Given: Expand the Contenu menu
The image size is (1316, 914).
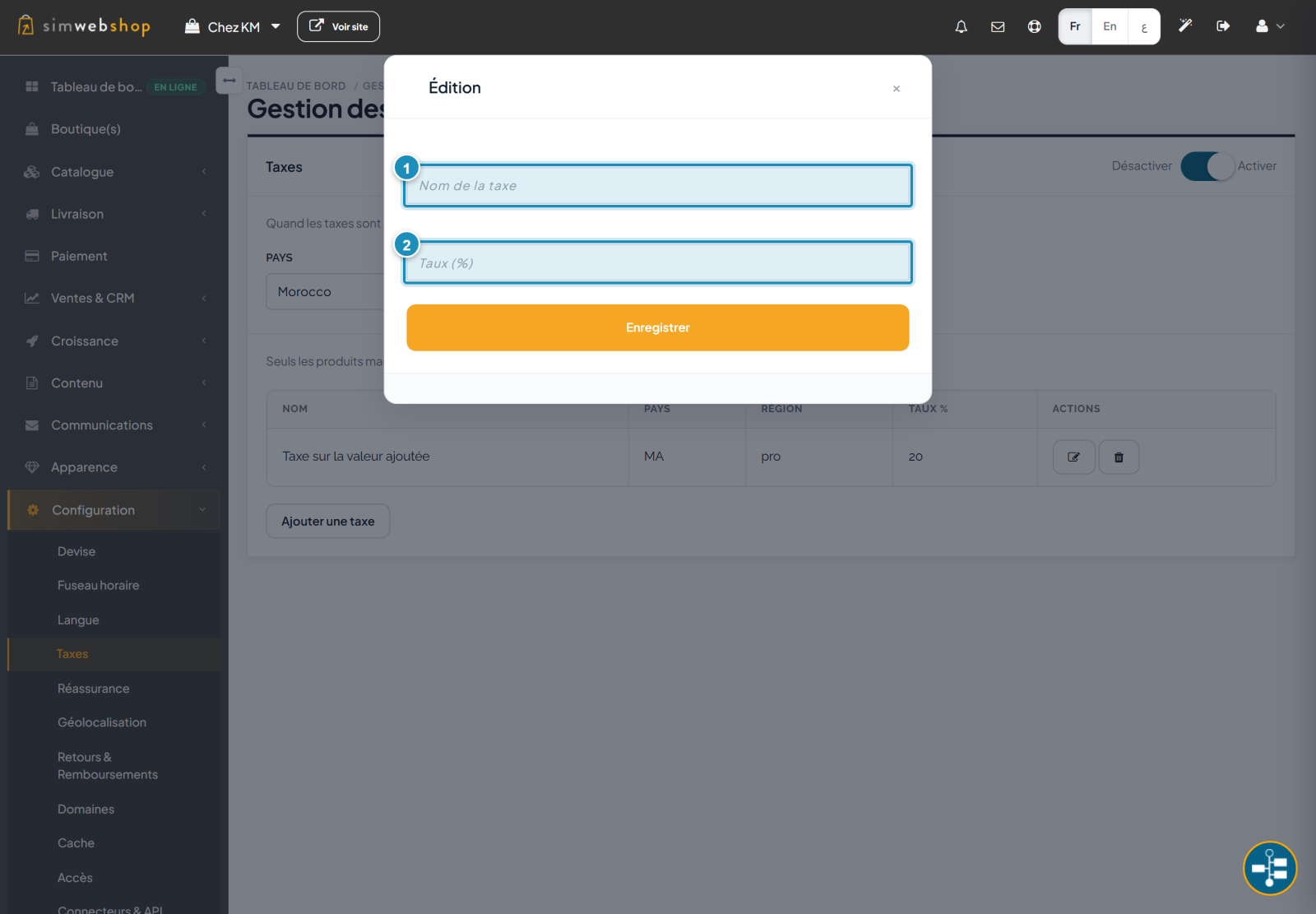Looking at the screenshot, I should [x=114, y=383].
